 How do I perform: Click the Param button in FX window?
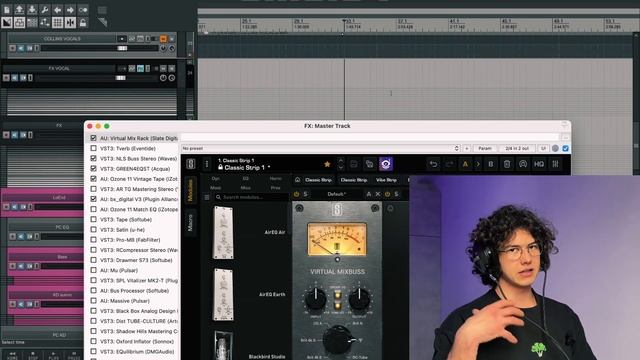(x=484, y=149)
